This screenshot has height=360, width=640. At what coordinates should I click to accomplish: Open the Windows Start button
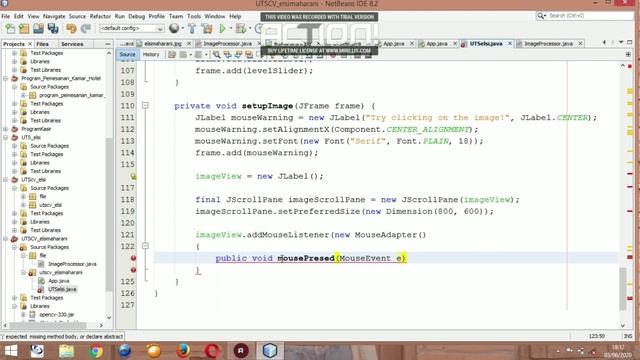coord(11,351)
